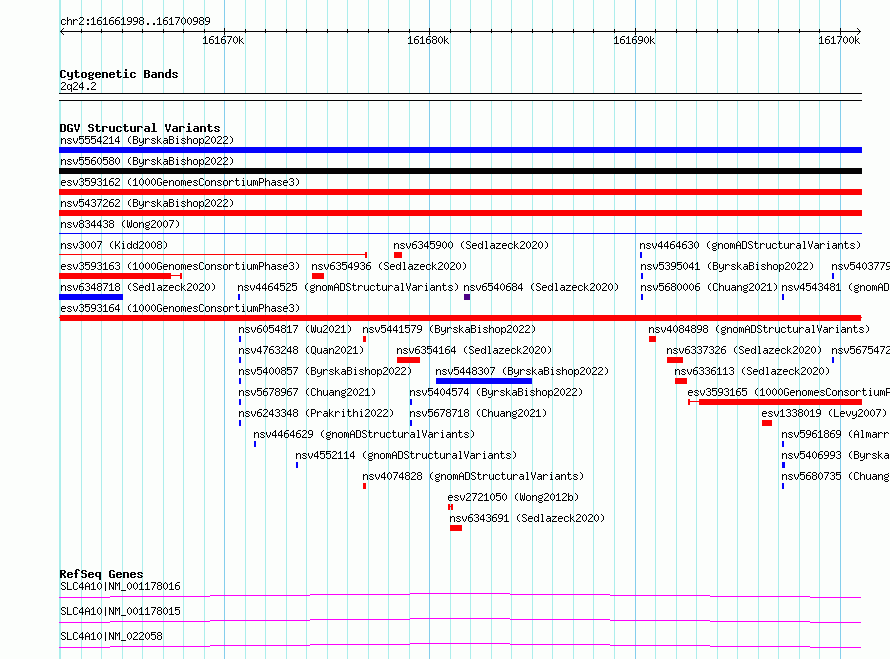Image resolution: width=890 pixels, height=659 pixels.
Task: Click nsv6540684 (Sedlazeck2020) label
Action: pyautogui.click(x=541, y=287)
